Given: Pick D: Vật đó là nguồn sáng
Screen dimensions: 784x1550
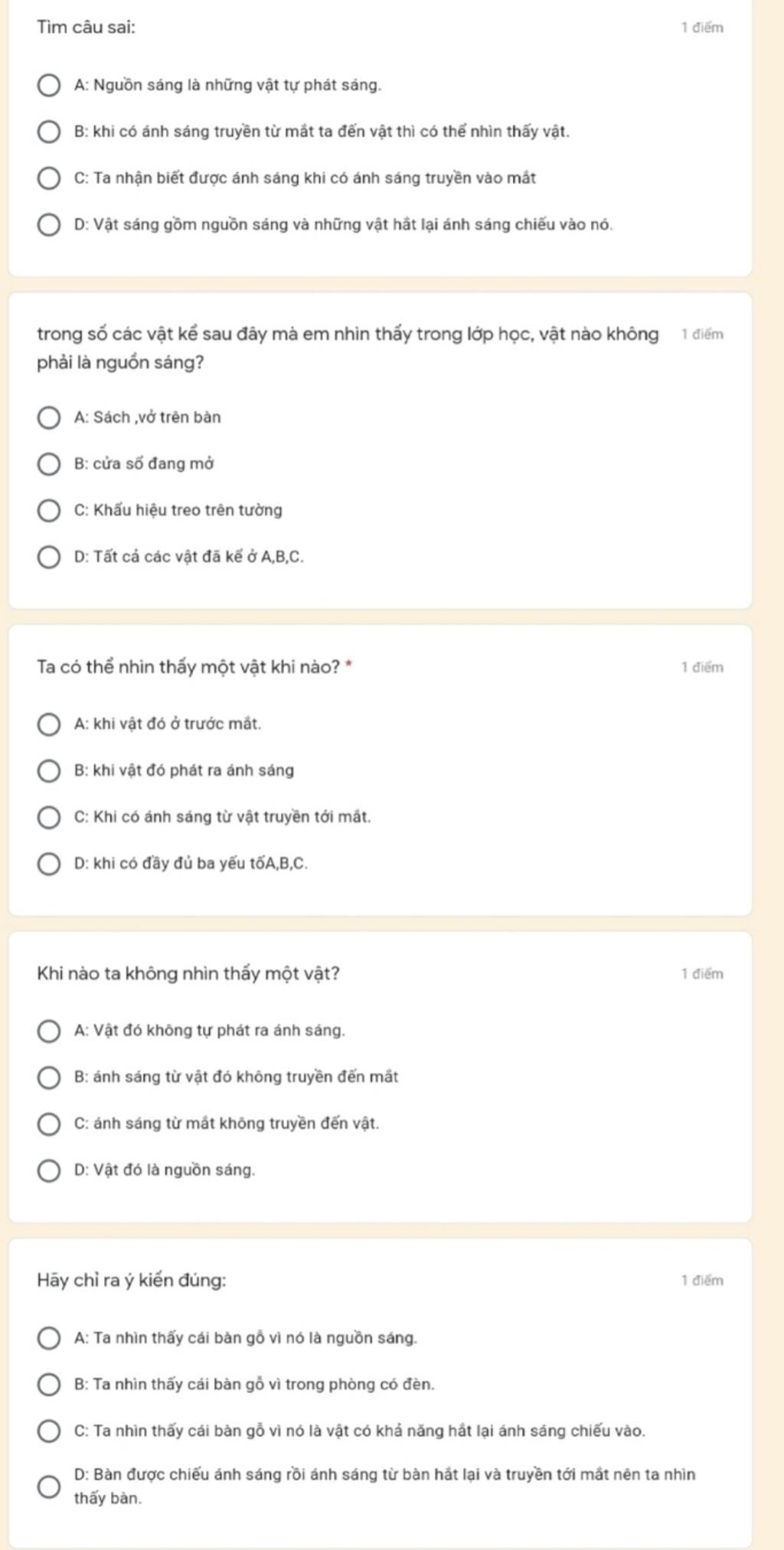Looking at the screenshot, I should coord(49,1171).
